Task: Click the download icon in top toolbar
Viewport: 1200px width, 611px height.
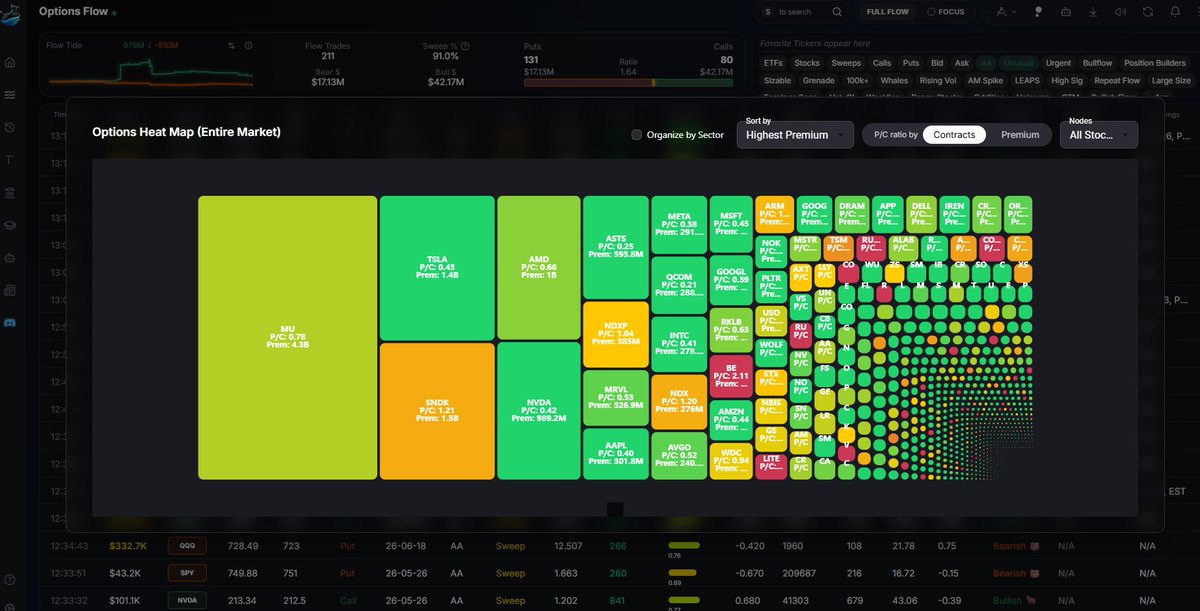Action: tap(1093, 12)
